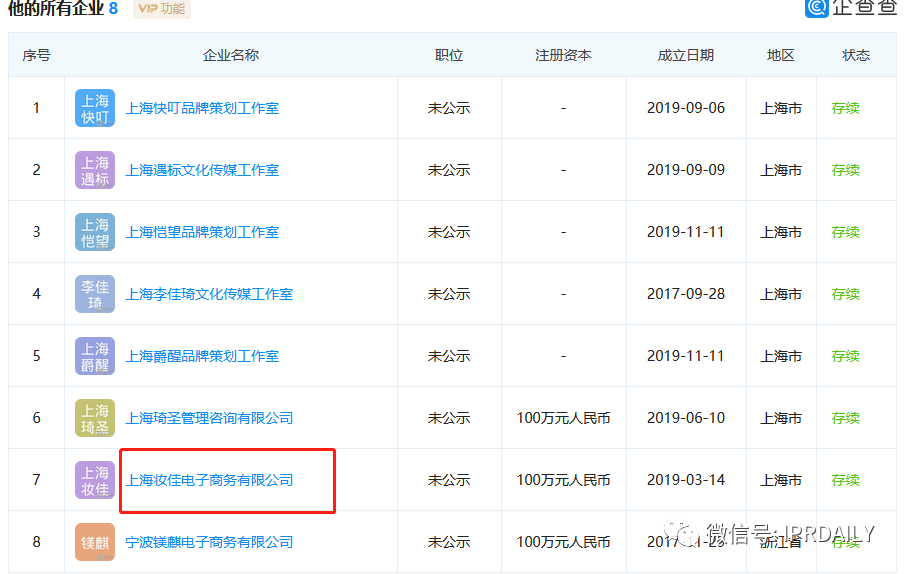This screenshot has width=904, height=574.
Task: Click the 企查查 logo icon
Action: (x=816, y=7)
